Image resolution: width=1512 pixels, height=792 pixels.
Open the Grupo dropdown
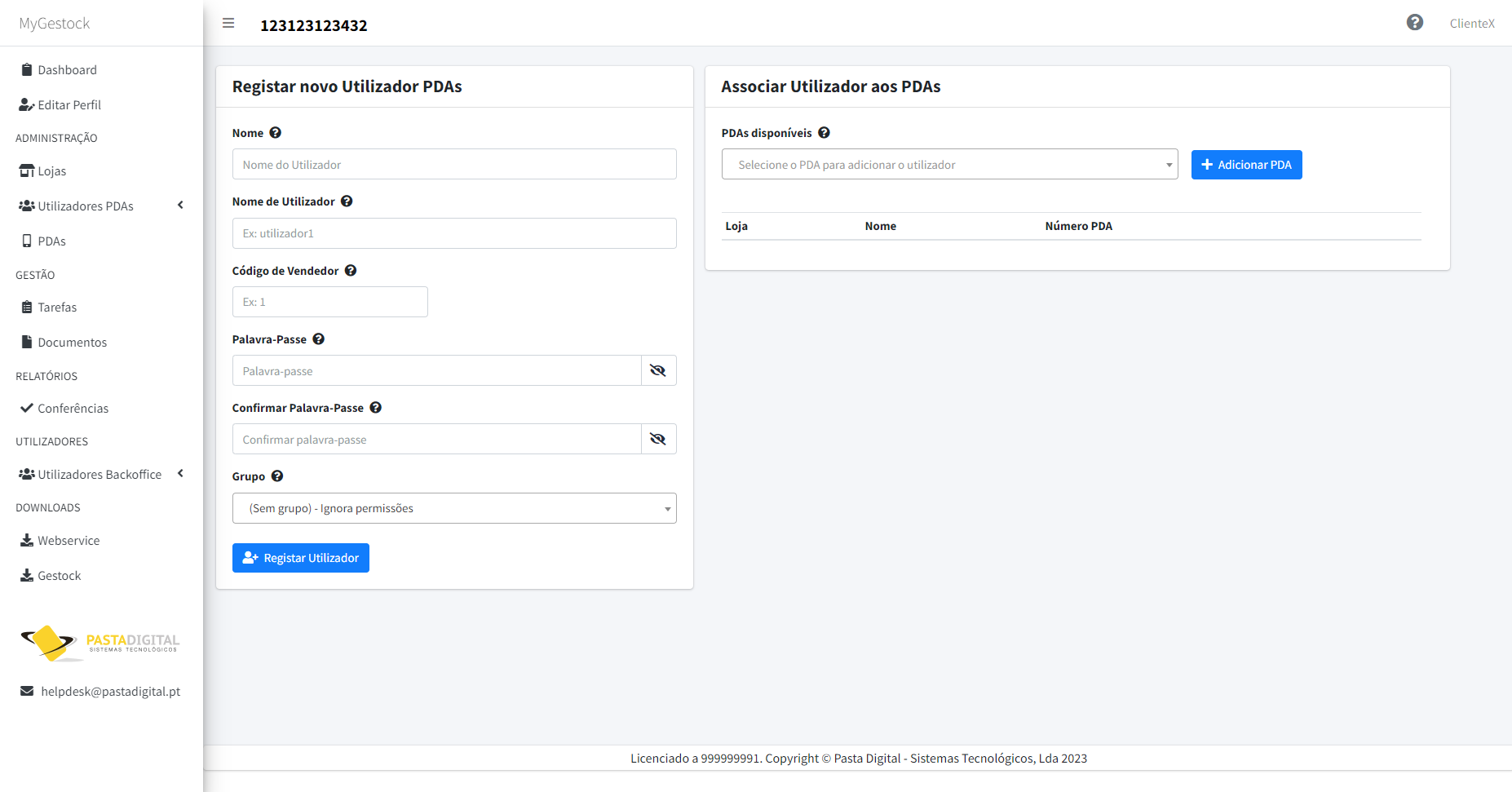tap(454, 508)
